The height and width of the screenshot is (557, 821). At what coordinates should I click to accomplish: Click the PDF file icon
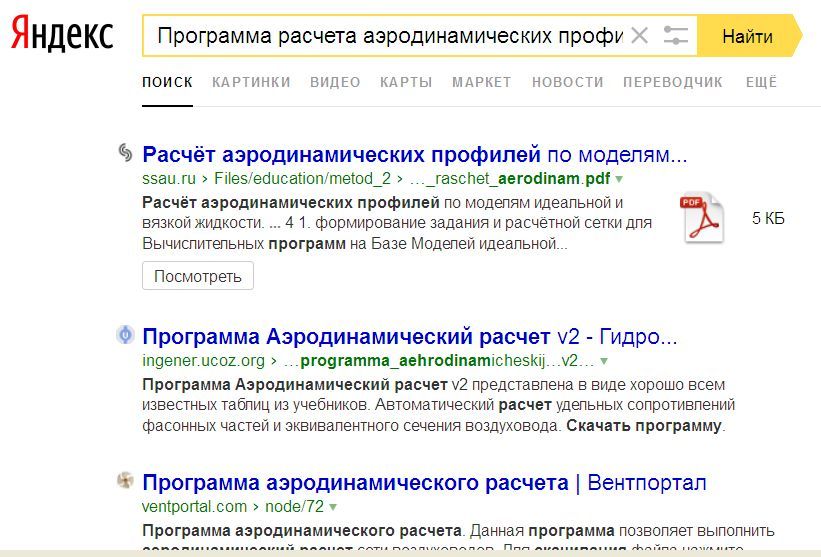point(702,217)
